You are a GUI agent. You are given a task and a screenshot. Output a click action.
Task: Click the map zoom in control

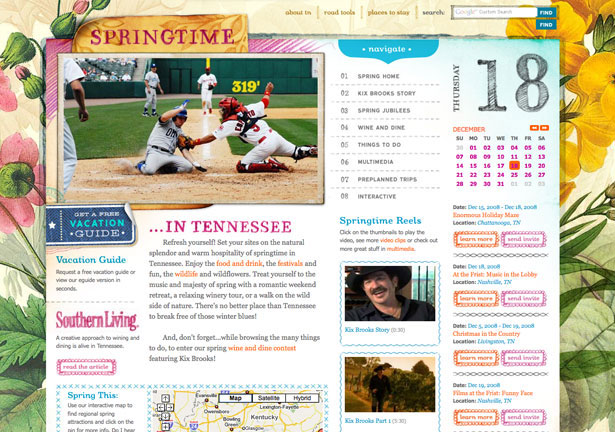(166, 427)
